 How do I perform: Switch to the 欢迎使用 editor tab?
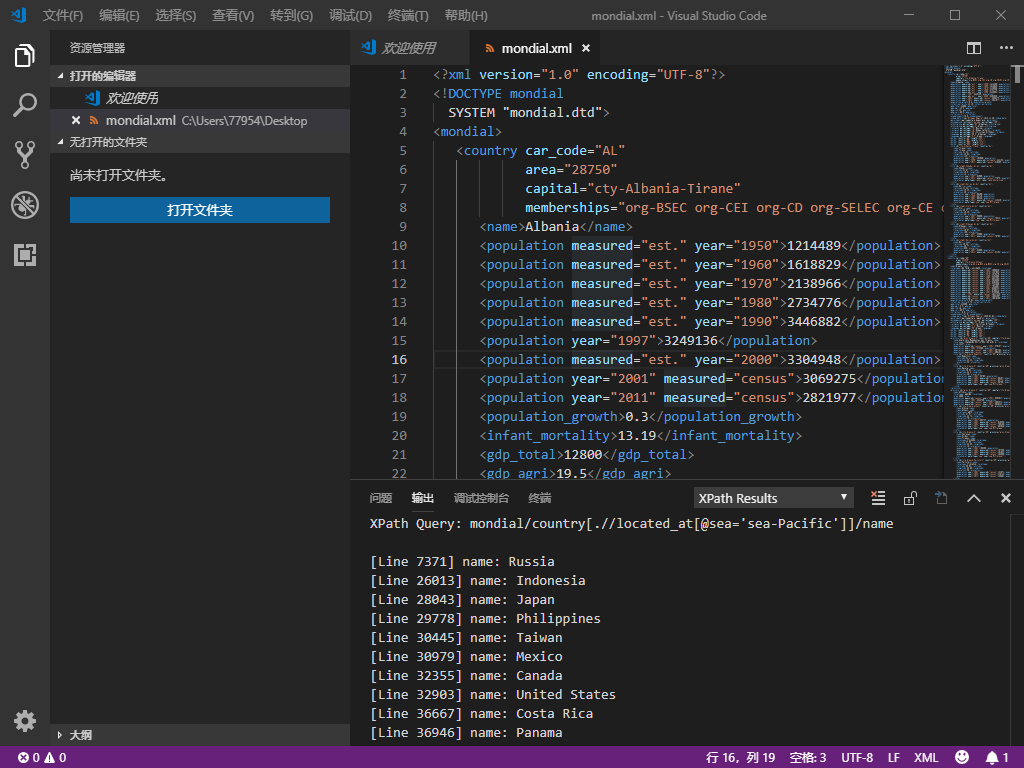click(409, 48)
